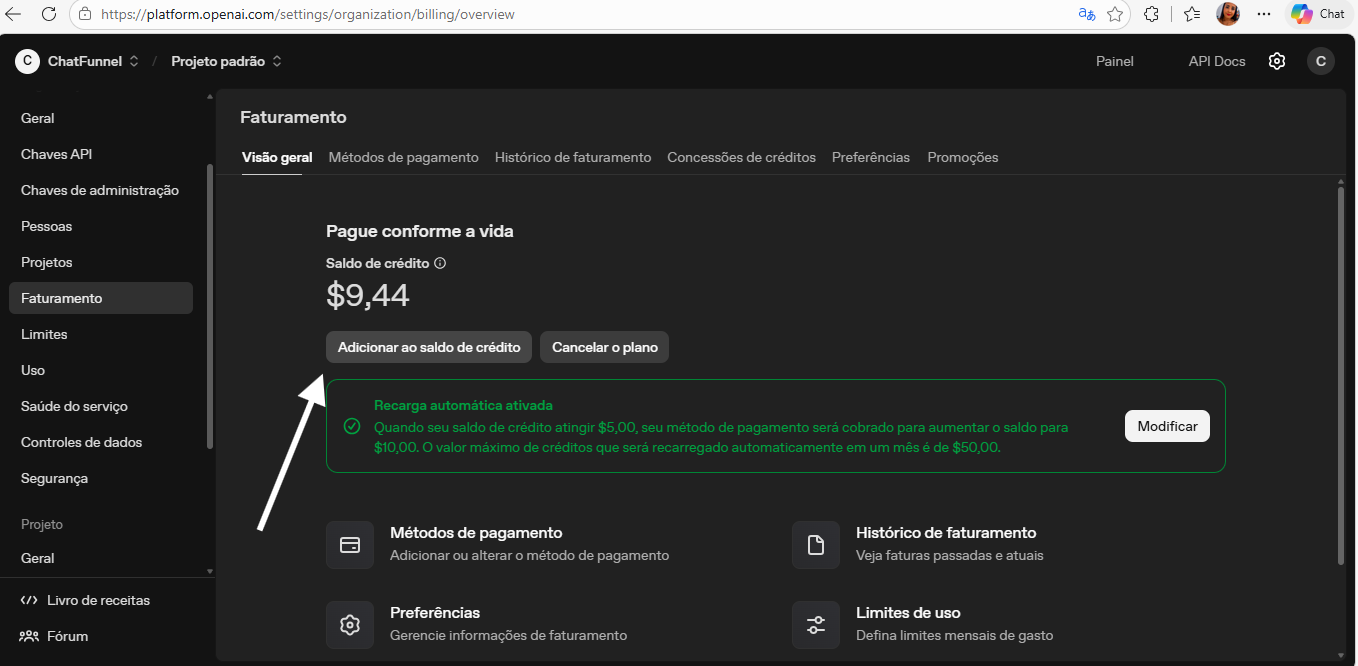Switch to Preferências tab

(871, 157)
